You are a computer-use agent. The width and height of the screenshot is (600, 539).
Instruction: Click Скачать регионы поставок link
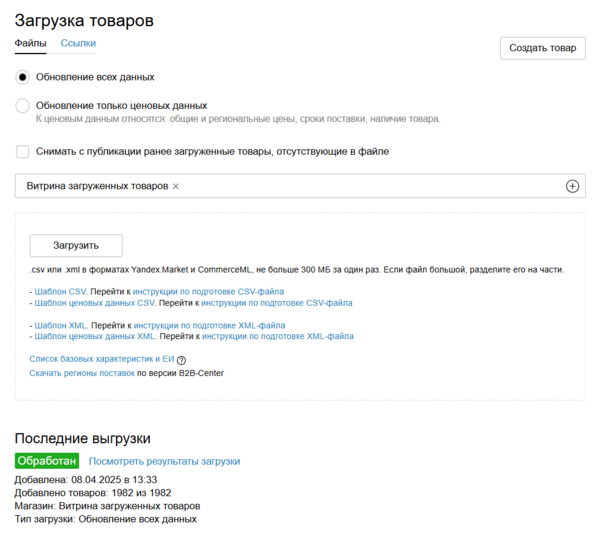tap(82, 373)
